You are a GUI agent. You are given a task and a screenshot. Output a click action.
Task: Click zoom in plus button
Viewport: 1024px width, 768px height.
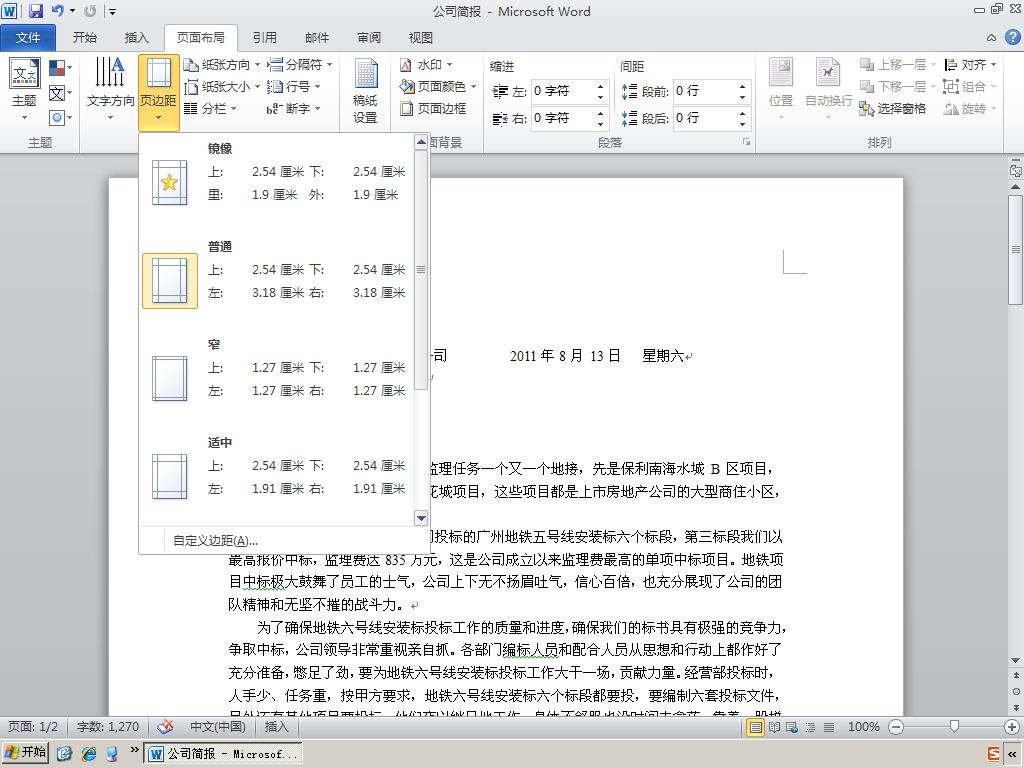(x=1012, y=727)
